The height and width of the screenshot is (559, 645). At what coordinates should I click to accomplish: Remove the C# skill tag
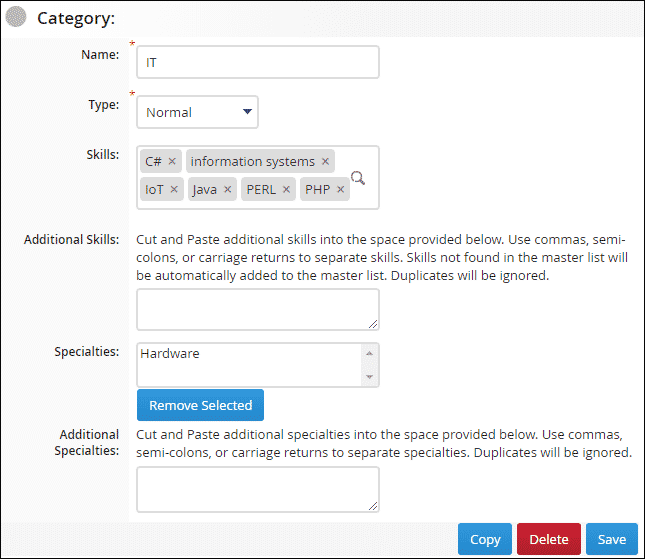pos(172,161)
